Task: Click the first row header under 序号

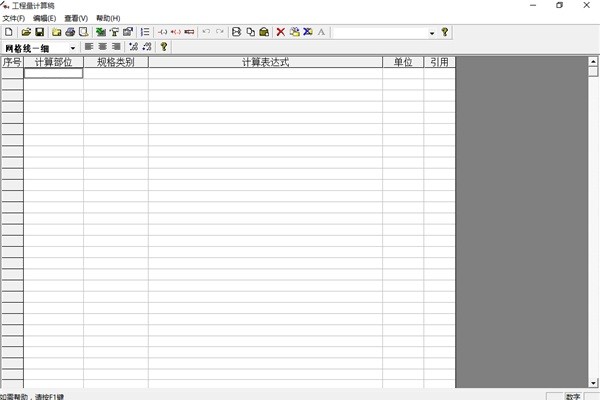Action: click(12, 73)
